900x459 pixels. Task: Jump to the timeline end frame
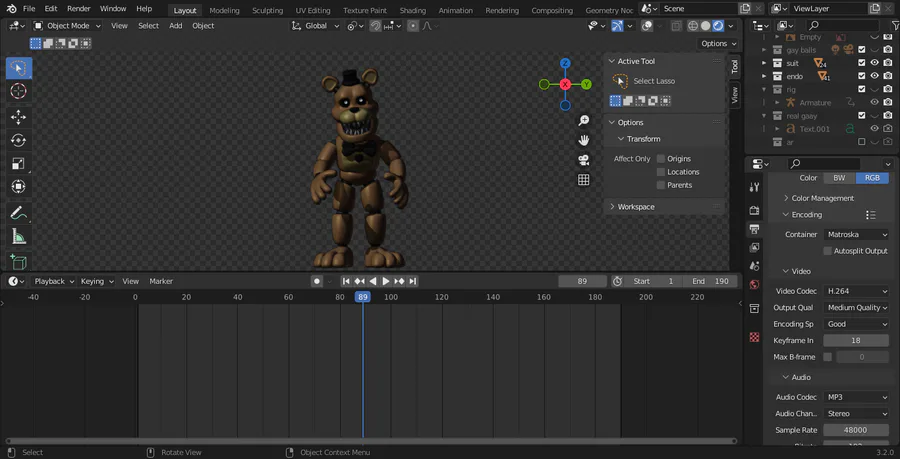[x=413, y=281]
